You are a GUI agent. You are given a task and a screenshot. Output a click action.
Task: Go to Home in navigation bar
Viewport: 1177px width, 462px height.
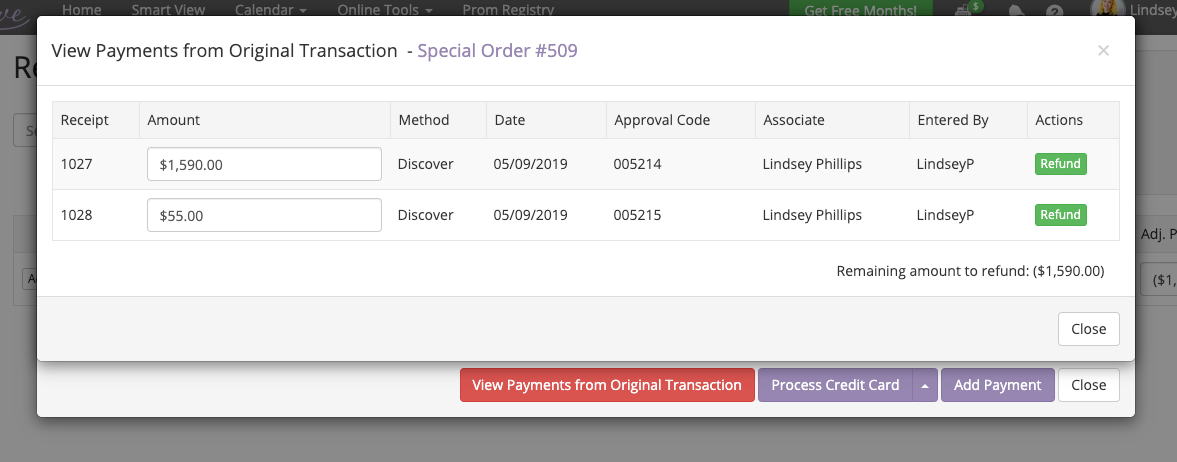[x=81, y=10]
